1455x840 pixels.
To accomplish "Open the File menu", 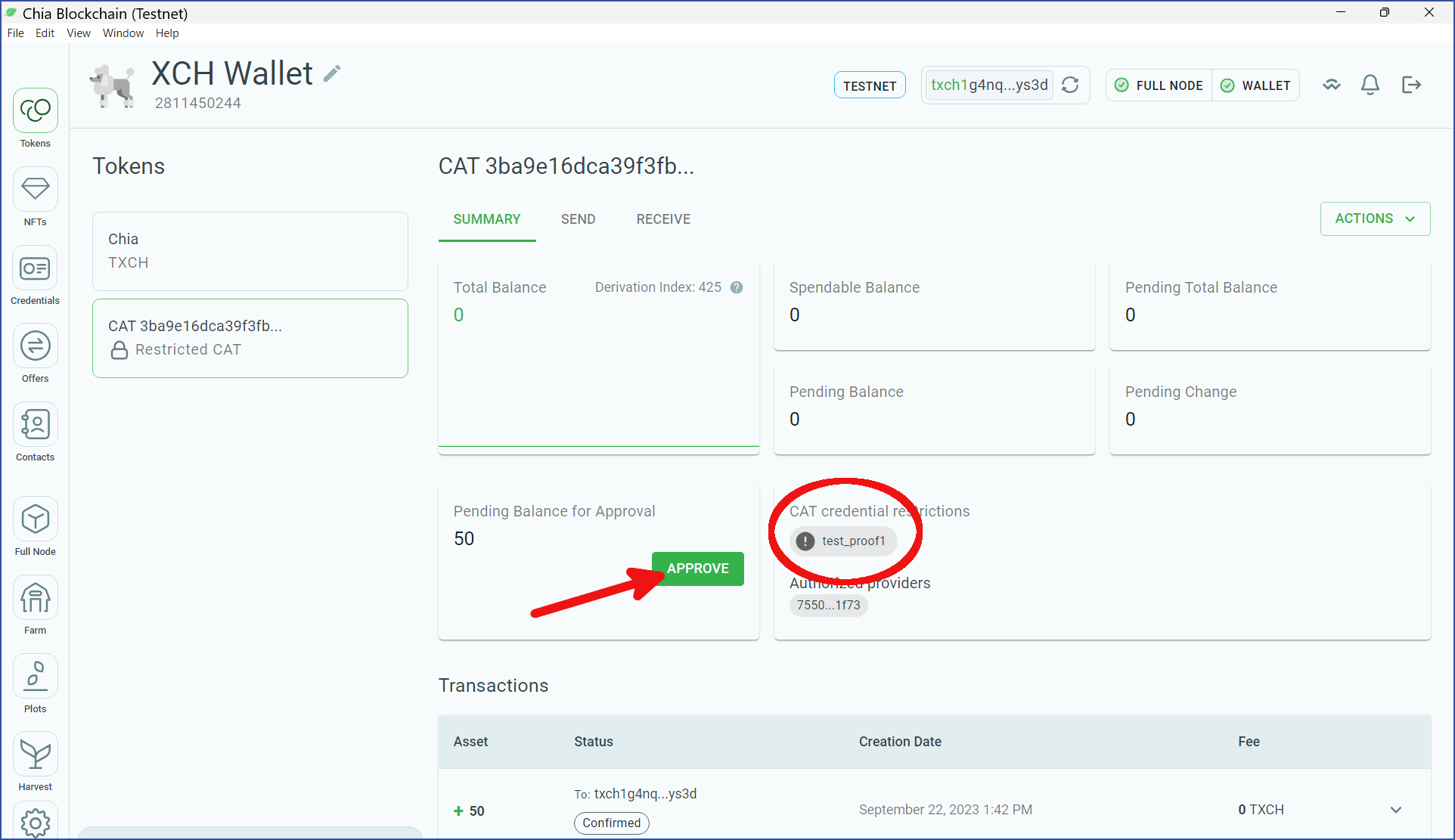I will pyautogui.click(x=16, y=33).
